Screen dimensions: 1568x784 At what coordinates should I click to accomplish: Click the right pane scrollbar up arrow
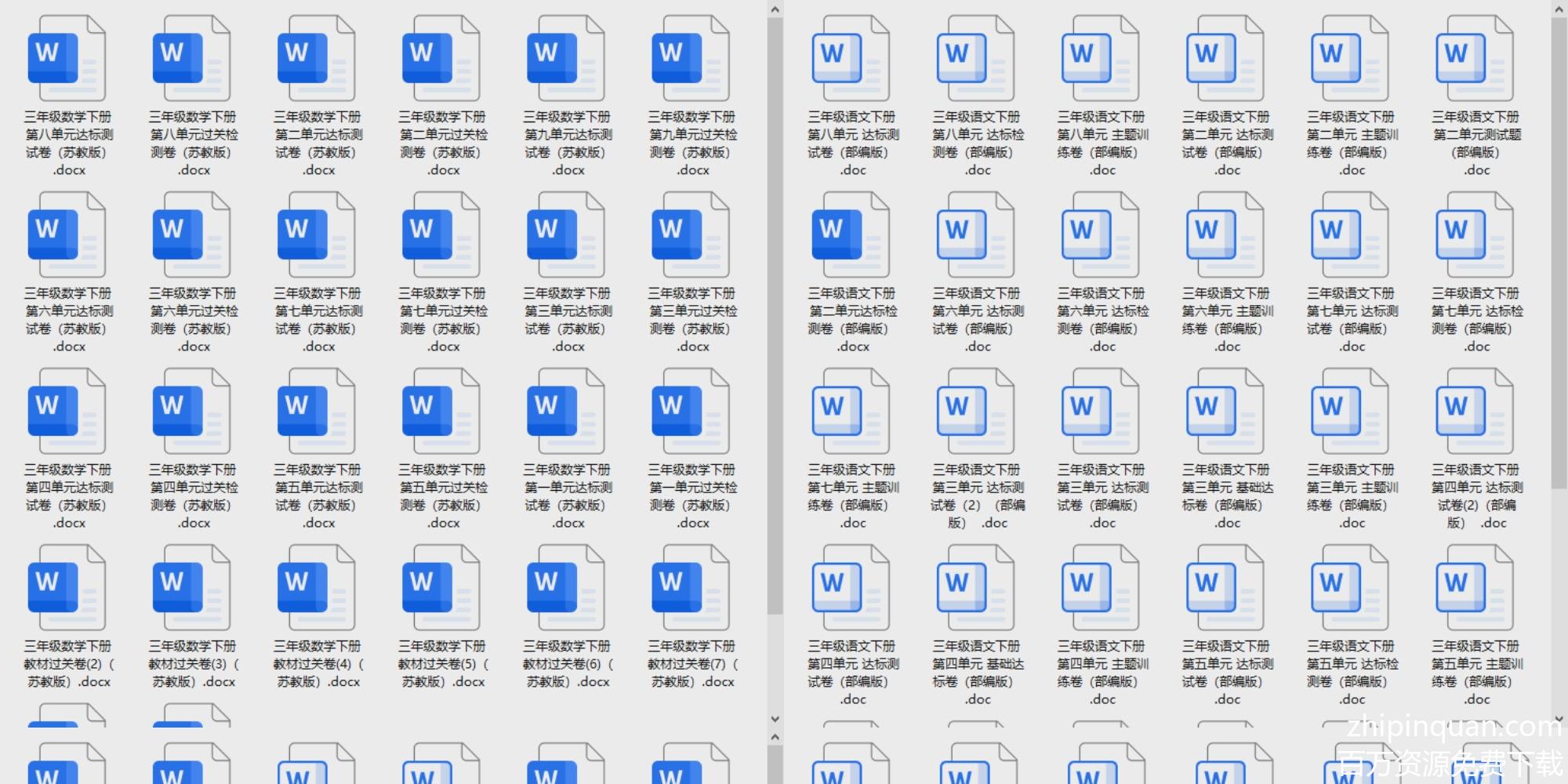[x=1559, y=9]
